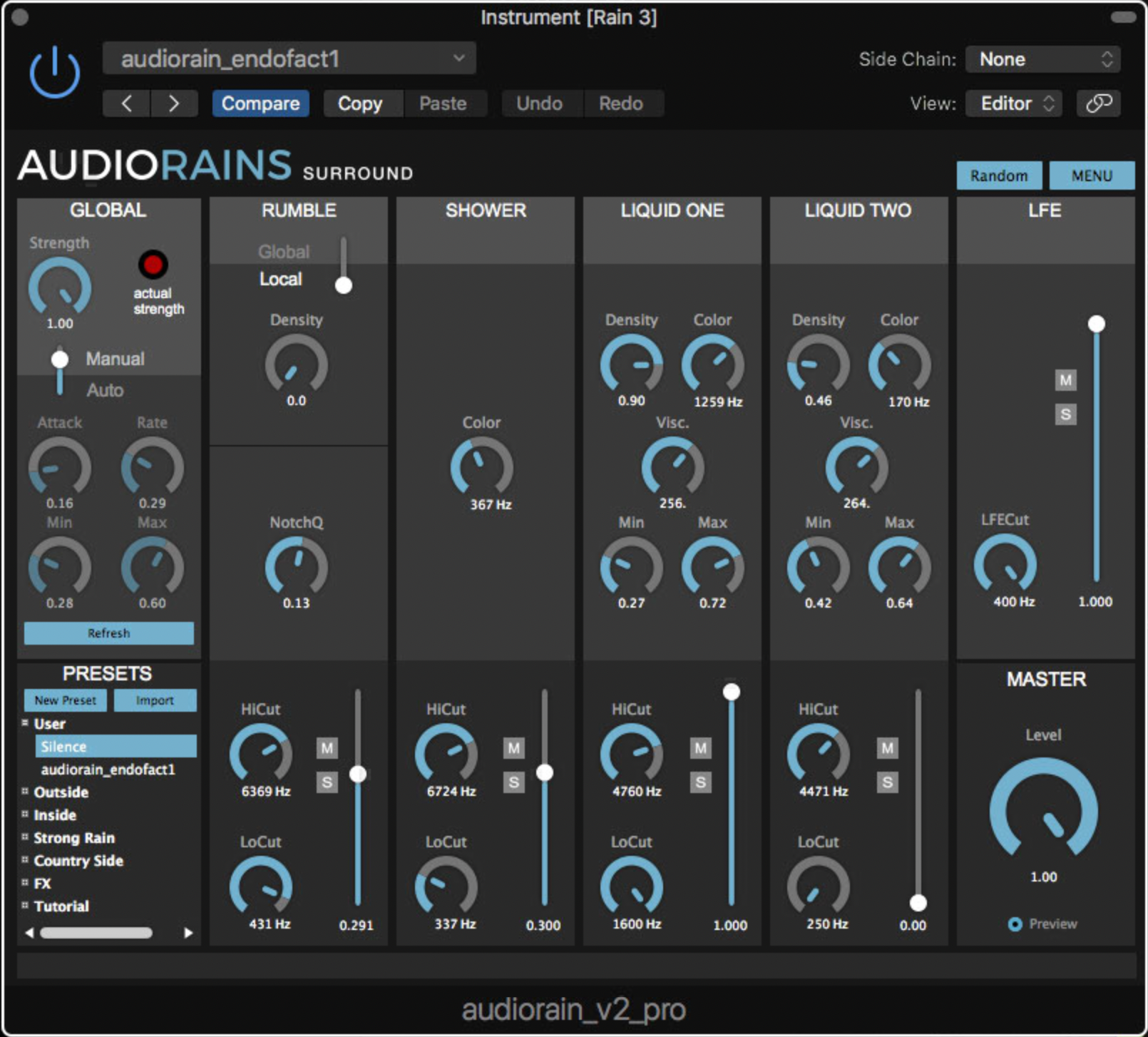Click the Global Strength knob
Image resolution: width=1148 pixels, height=1037 pixels.
click(x=60, y=287)
